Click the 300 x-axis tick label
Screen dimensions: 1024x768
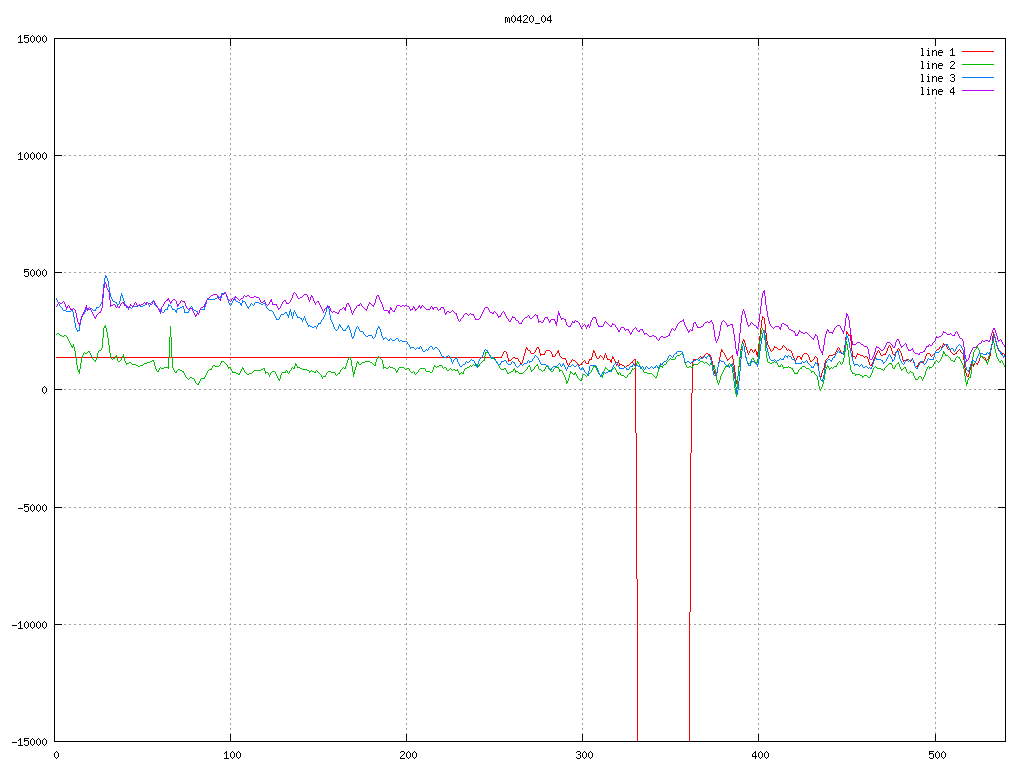(x=583, y=756)
